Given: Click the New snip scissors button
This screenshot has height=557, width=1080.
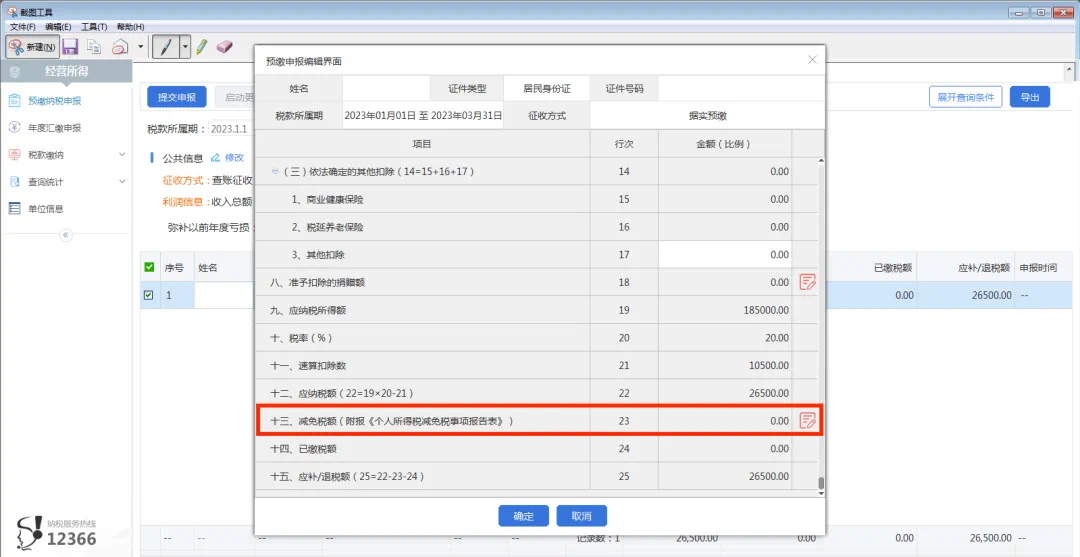Looking at the screenshot, I should pos(30,47).
